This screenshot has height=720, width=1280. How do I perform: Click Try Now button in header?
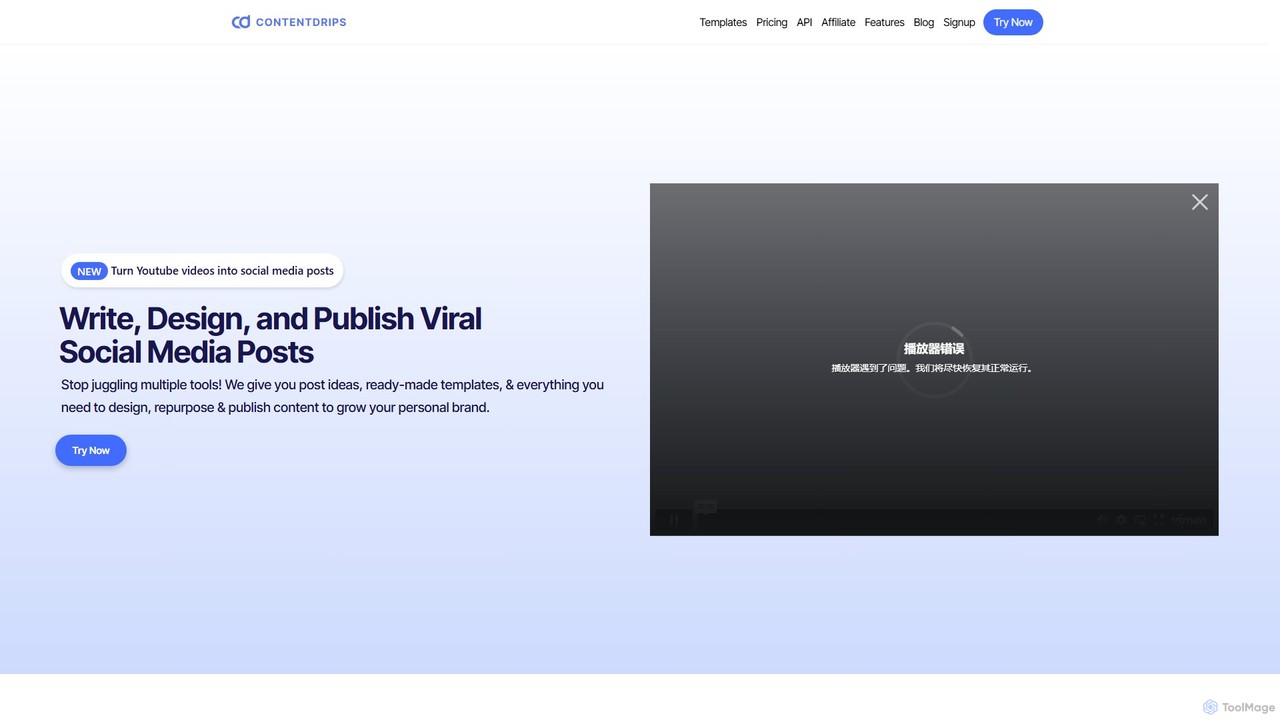point(1013,22)
